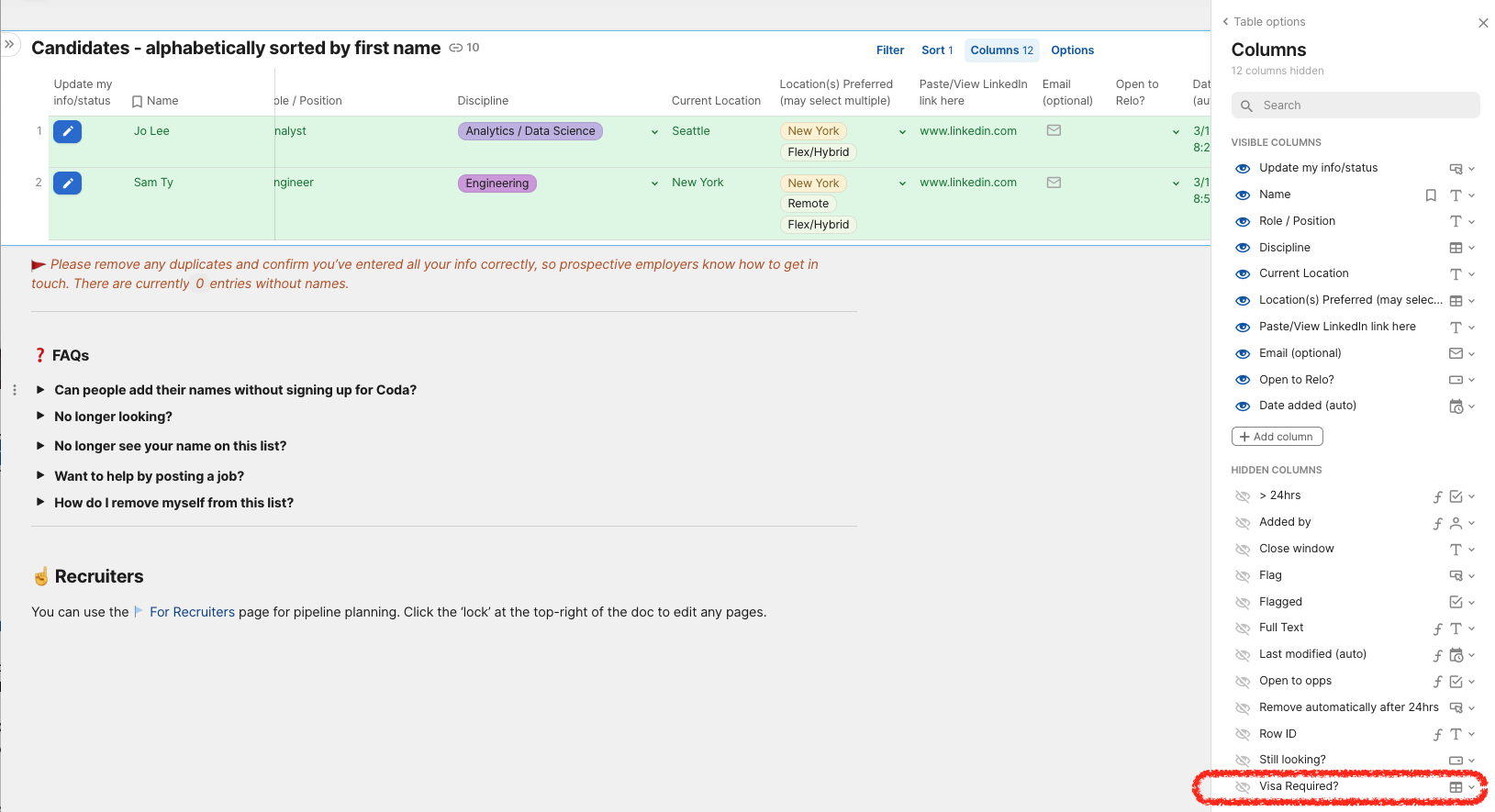Hide the Discipline column using its eye icon
This screenshot has width=1495, height=812.
tap(1243, 248)
